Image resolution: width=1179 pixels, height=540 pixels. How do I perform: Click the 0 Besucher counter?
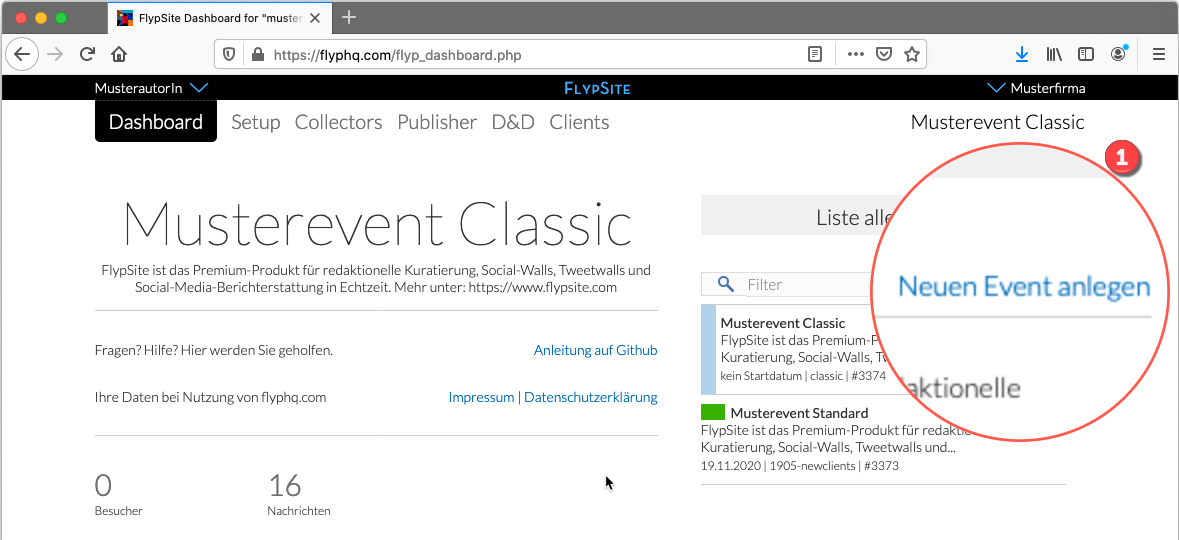pos(118,495)
